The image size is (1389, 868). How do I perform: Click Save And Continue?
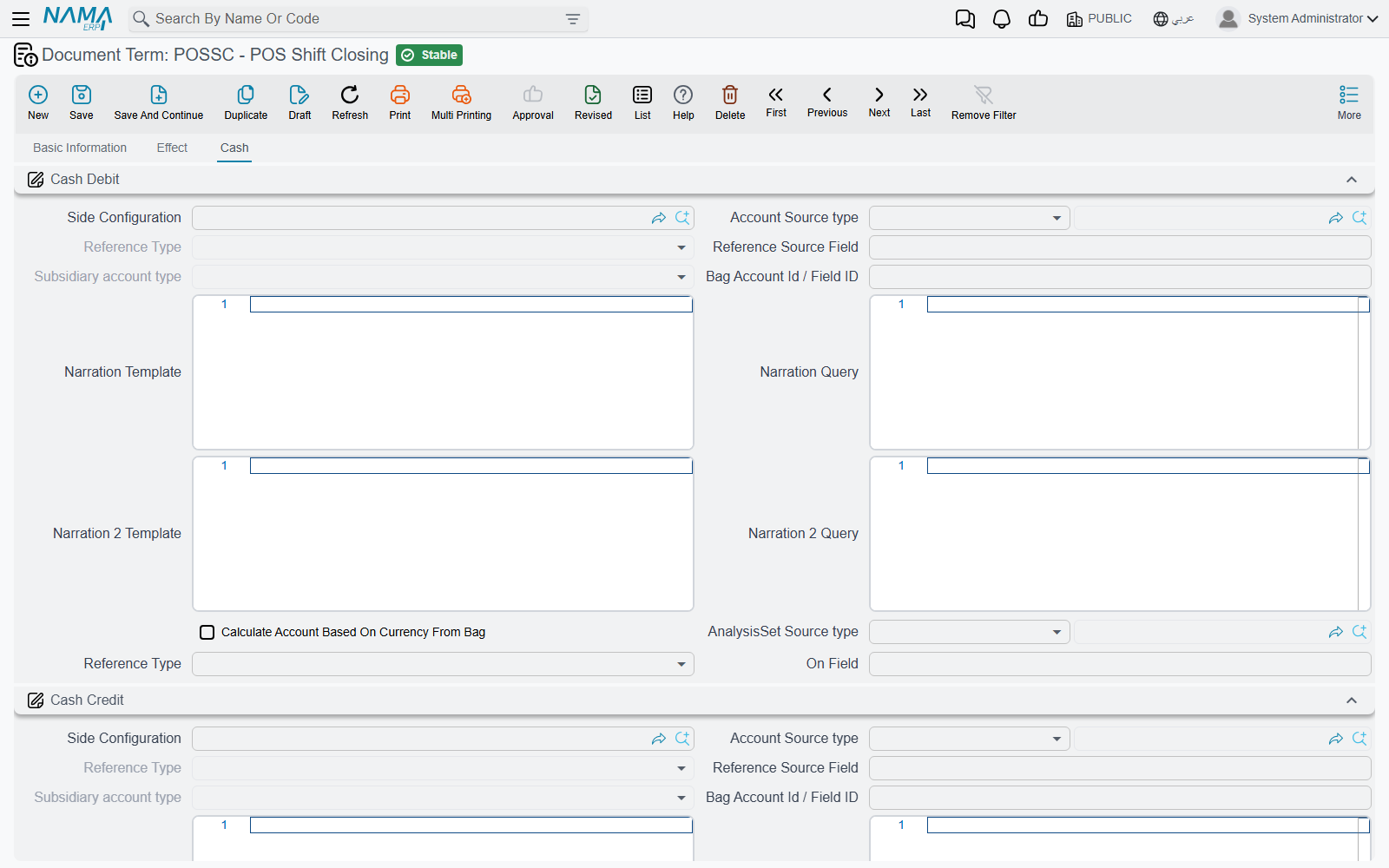pyautogui.click(x=159, y=102)
